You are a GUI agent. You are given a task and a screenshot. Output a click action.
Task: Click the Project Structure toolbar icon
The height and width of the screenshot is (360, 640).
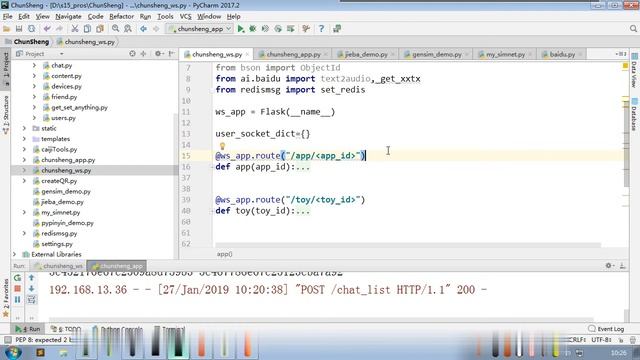[x=337, y=29]
